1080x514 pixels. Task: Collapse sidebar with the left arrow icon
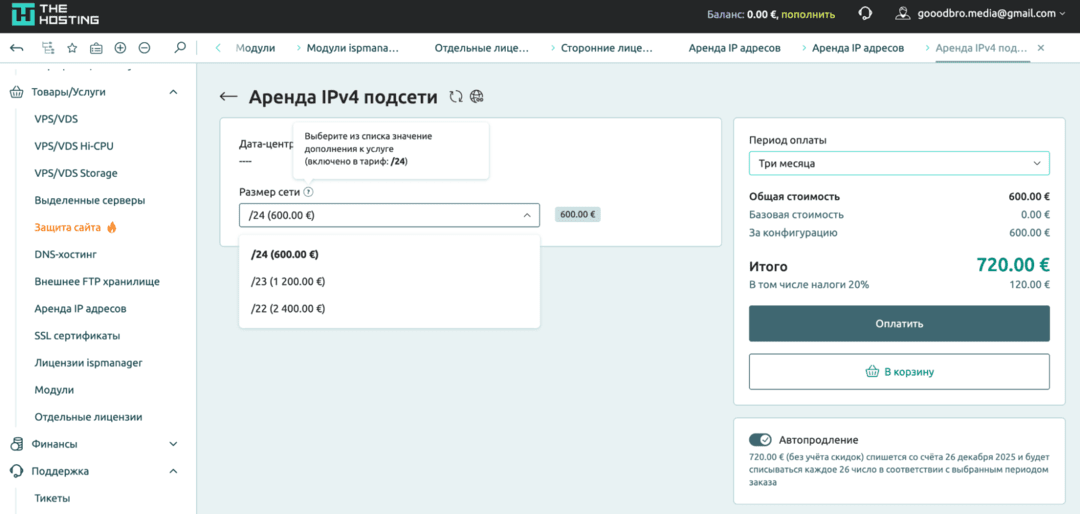click(x=17, y=48)
